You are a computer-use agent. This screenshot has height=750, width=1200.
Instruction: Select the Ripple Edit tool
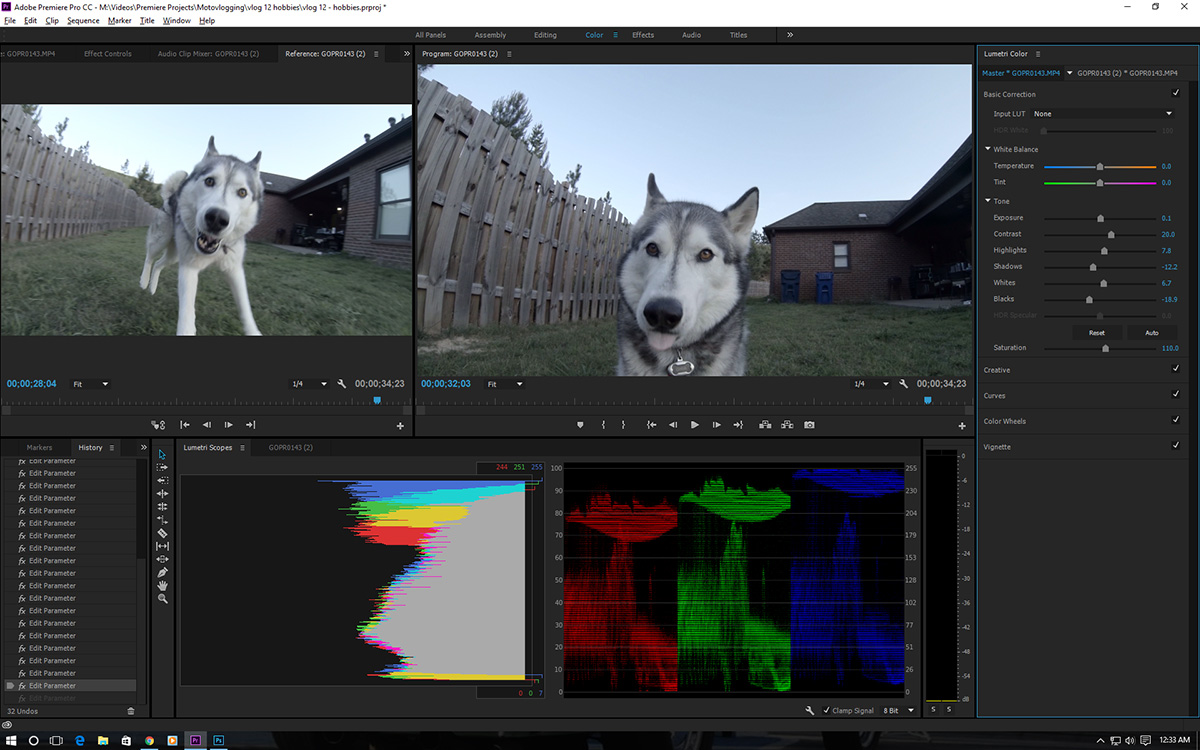click(x=163, y=493)
